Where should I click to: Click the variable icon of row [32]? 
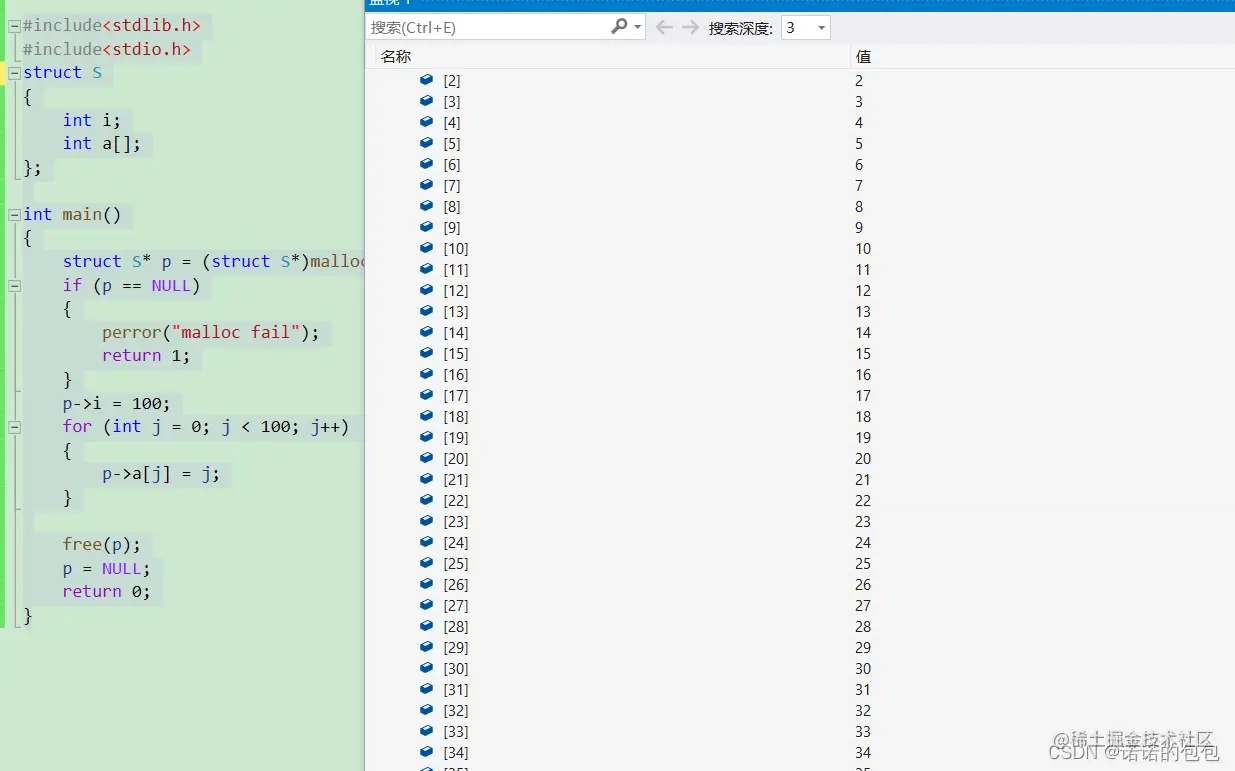click(x=426, y=710)
